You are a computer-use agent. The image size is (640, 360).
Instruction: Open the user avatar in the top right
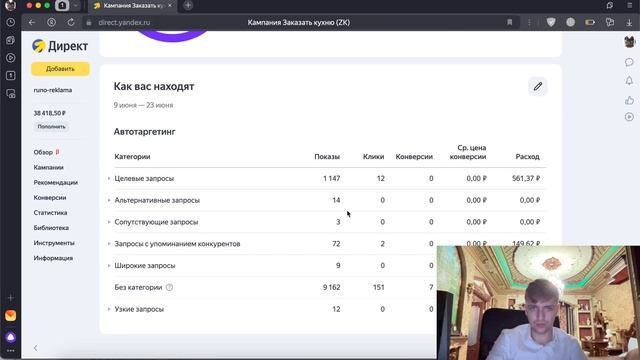[629, 42]
